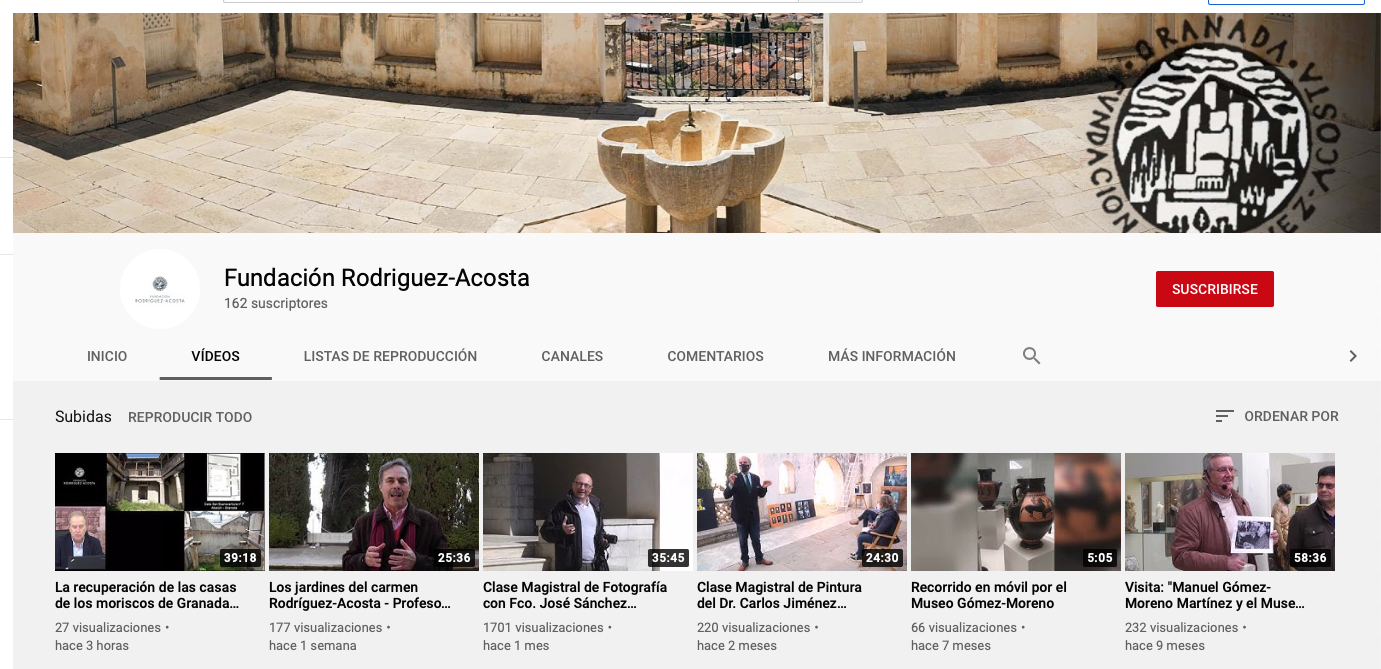Click the "177 visualizaciones" text
The image size is (1381, 669).
325,628
